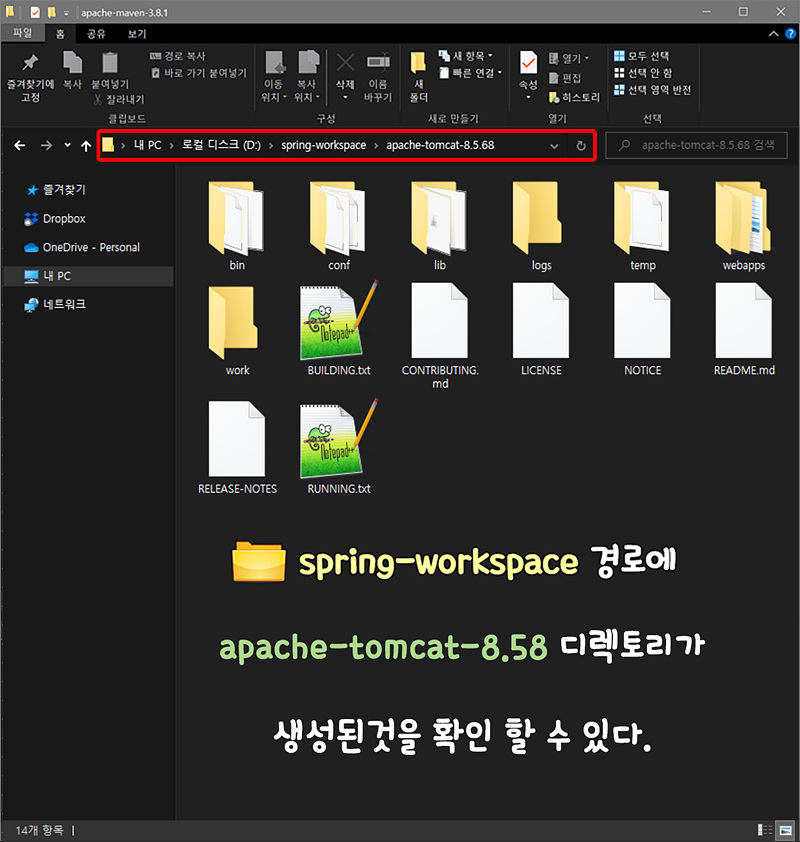Click 로컬 디스크 (D:) breadcrumb
The image size is (800, 842).
coord(221,145)
